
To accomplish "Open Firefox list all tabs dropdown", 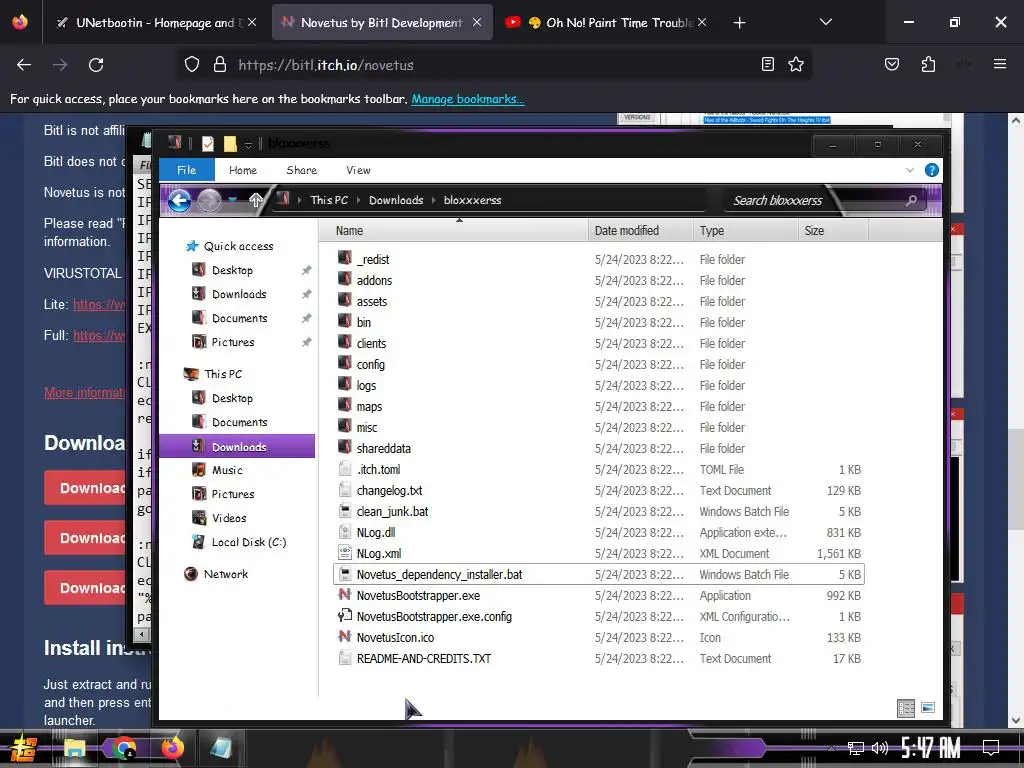I will [x=825, y=22].
